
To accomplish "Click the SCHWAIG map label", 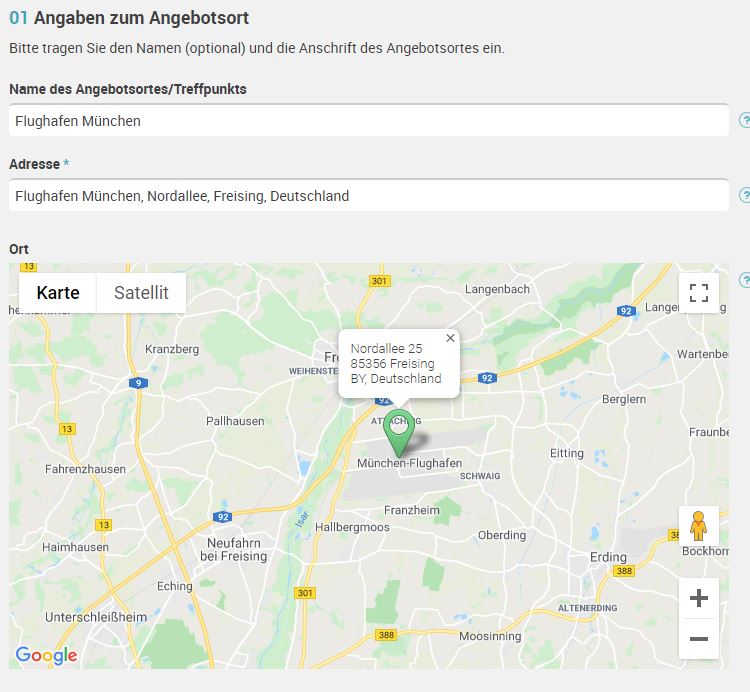I will [480, 476].
